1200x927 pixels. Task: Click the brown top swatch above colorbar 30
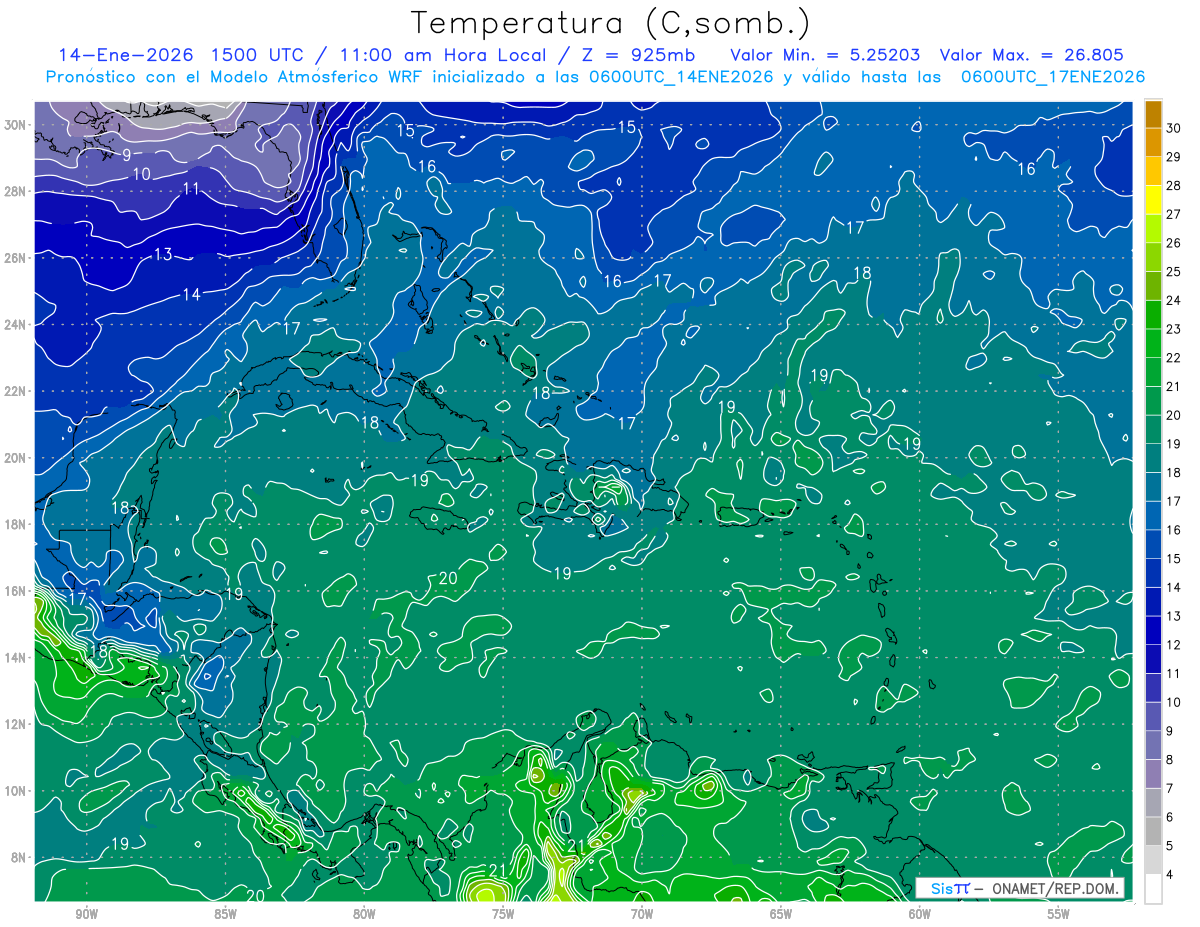tap(1154, 113)
